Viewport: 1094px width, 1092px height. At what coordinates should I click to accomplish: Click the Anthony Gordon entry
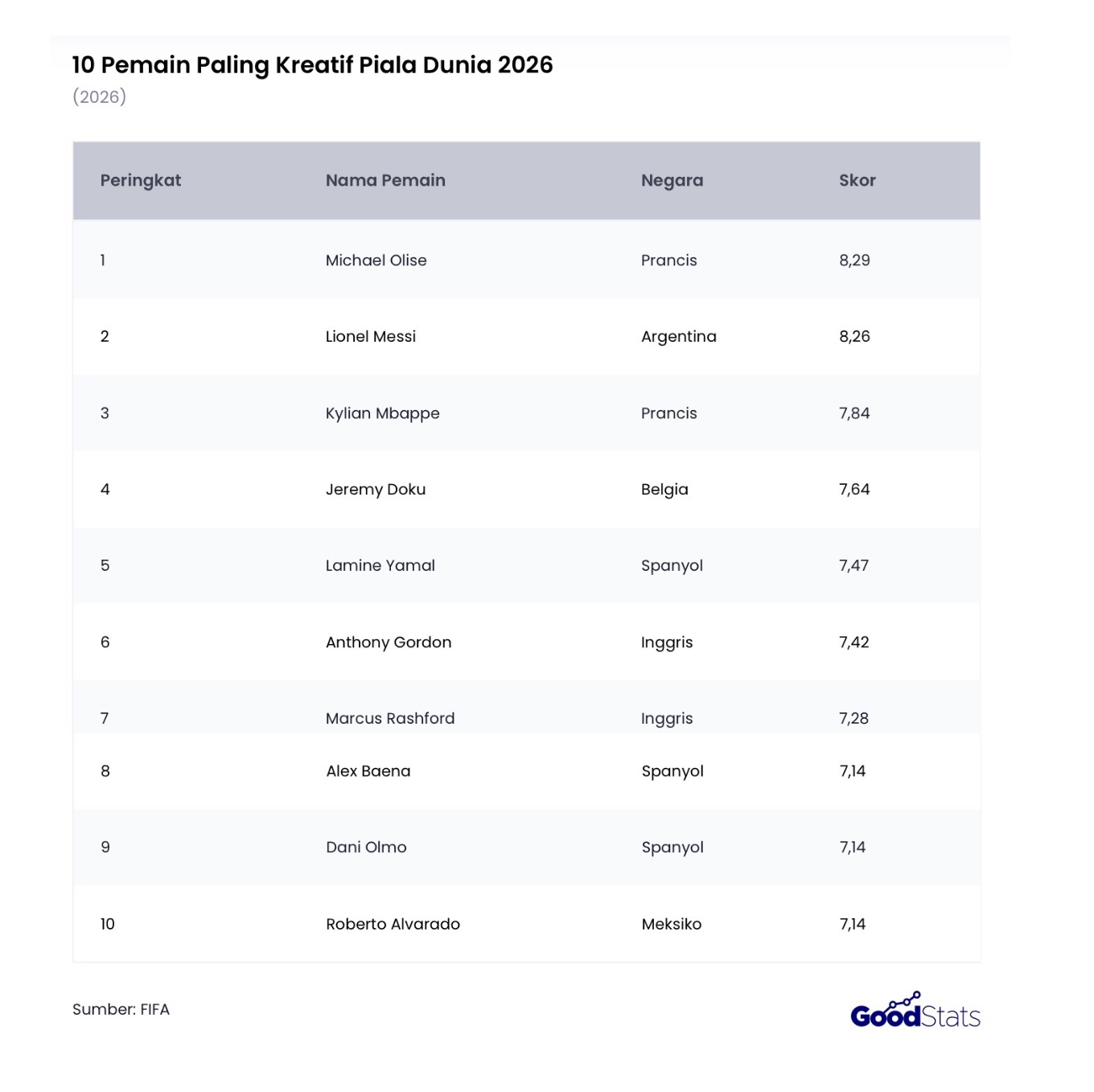click(x=389, y=642)
